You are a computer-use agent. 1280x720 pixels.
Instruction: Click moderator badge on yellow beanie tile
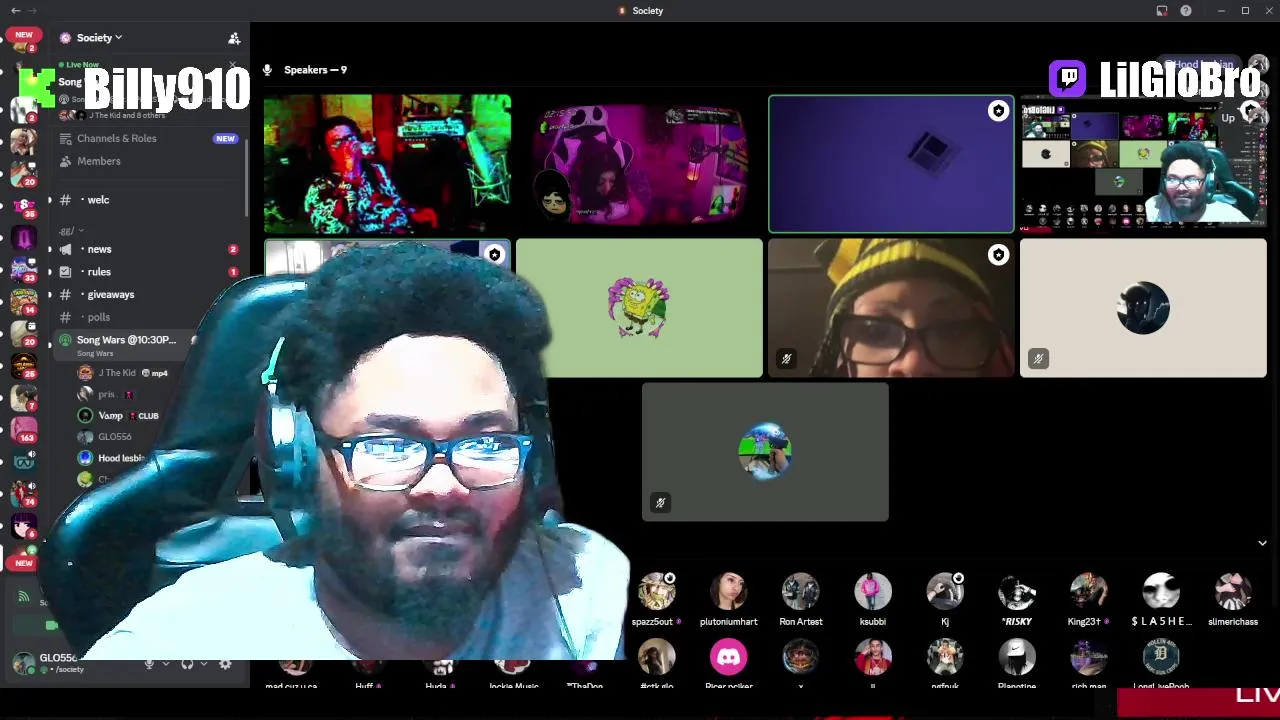click(x=998, y=255)
